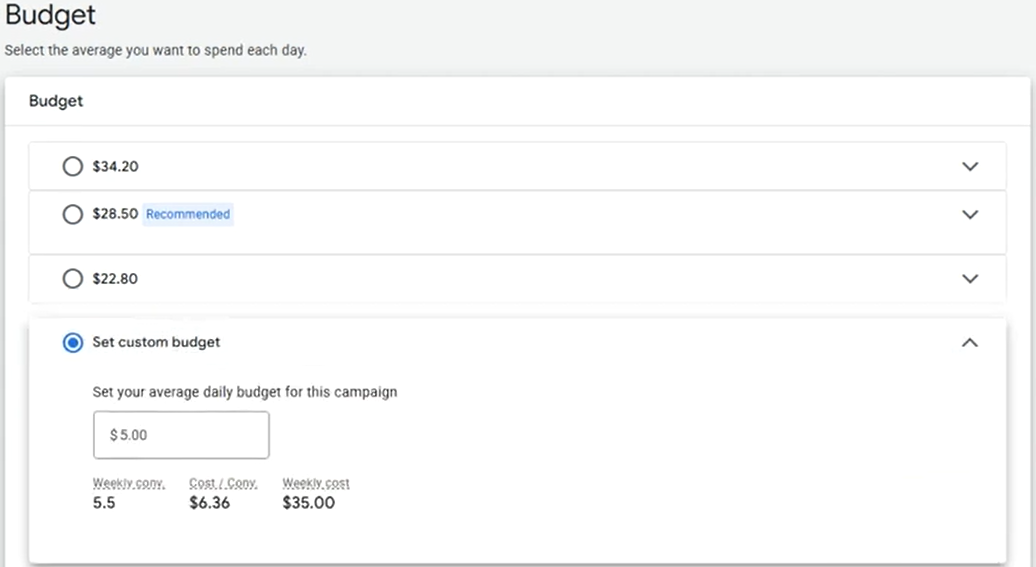Click the $35.00 weekly cost value
The width and height of the screenshot is (1036, 567).
[x=309, y=503]
